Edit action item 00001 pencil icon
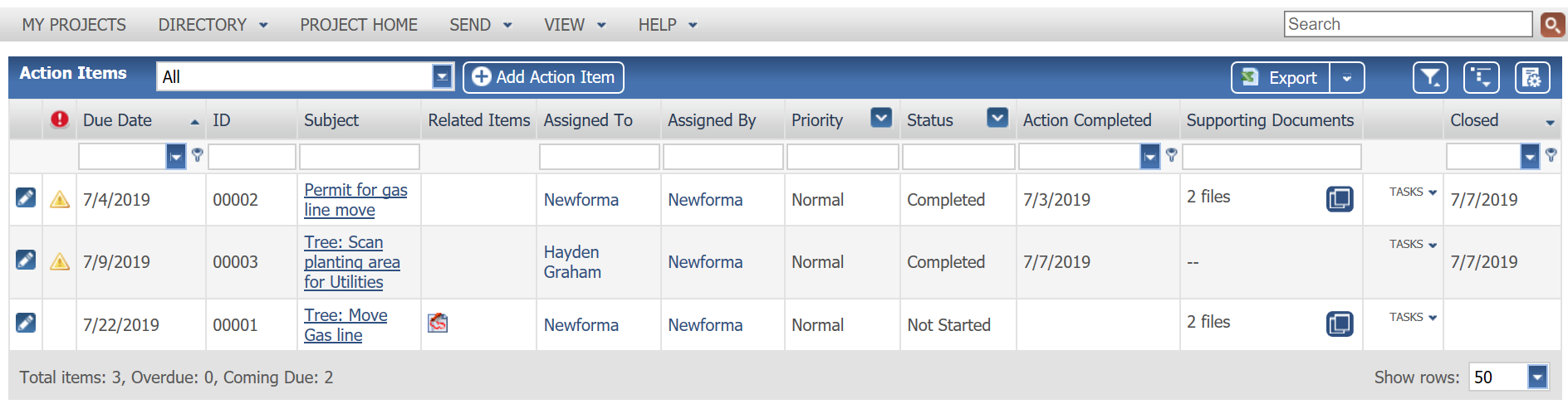The width and height of the screenshot is (1568, 404). tap(26, 322)
